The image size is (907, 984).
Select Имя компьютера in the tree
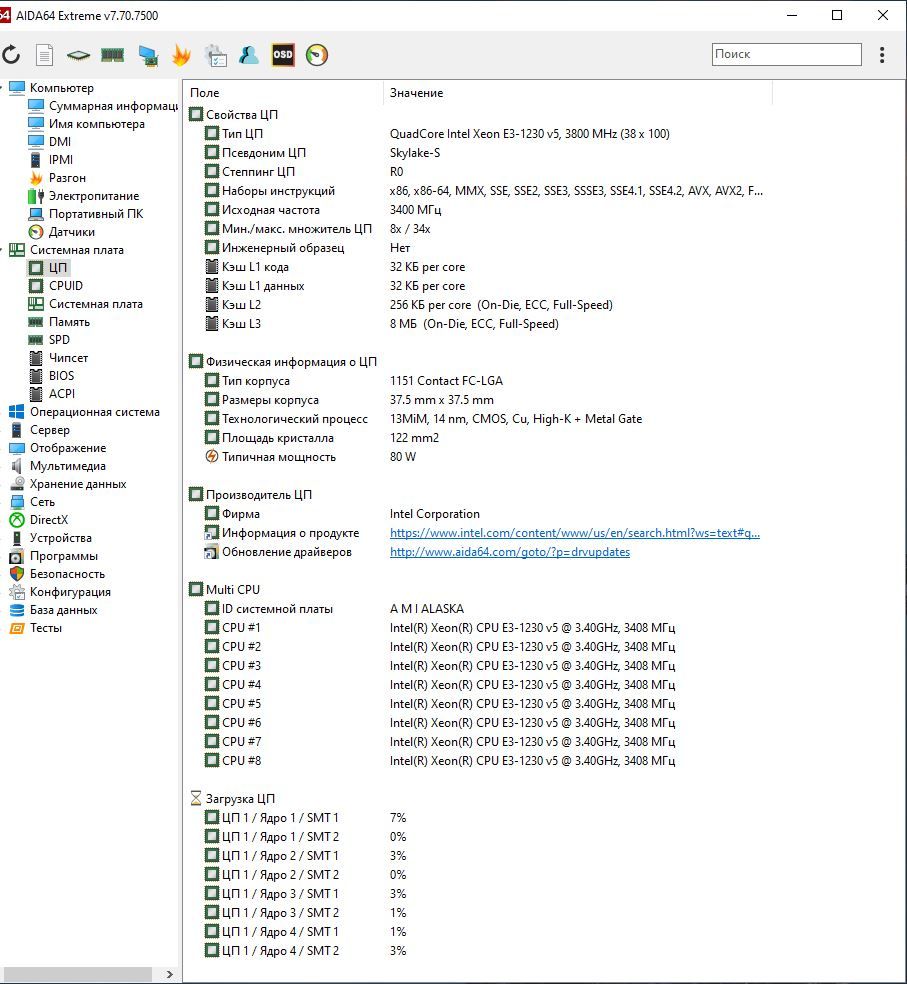(x=97, y=124)
